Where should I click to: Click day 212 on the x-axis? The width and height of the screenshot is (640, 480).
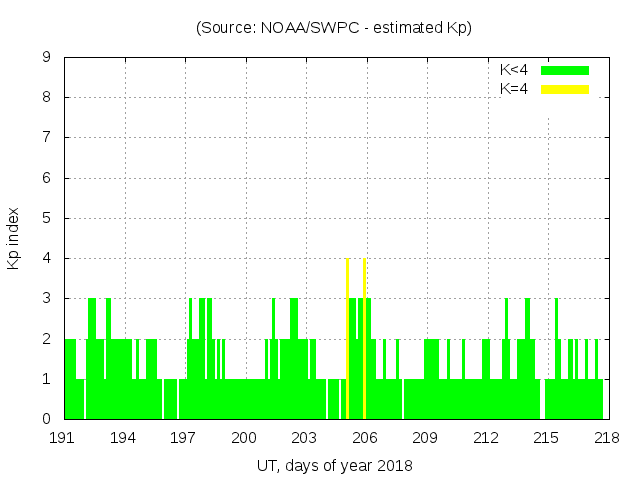coord(486,438)
